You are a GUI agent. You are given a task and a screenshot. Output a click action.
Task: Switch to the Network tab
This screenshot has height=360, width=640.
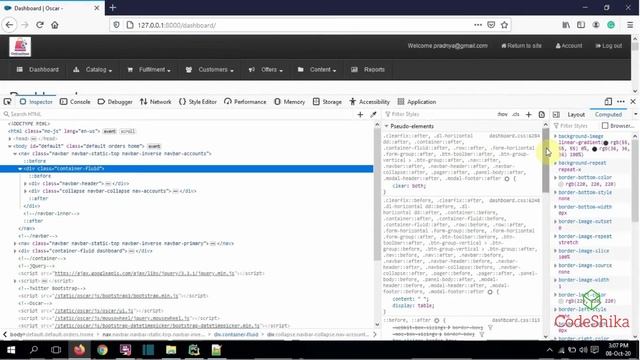pos(156,102)
